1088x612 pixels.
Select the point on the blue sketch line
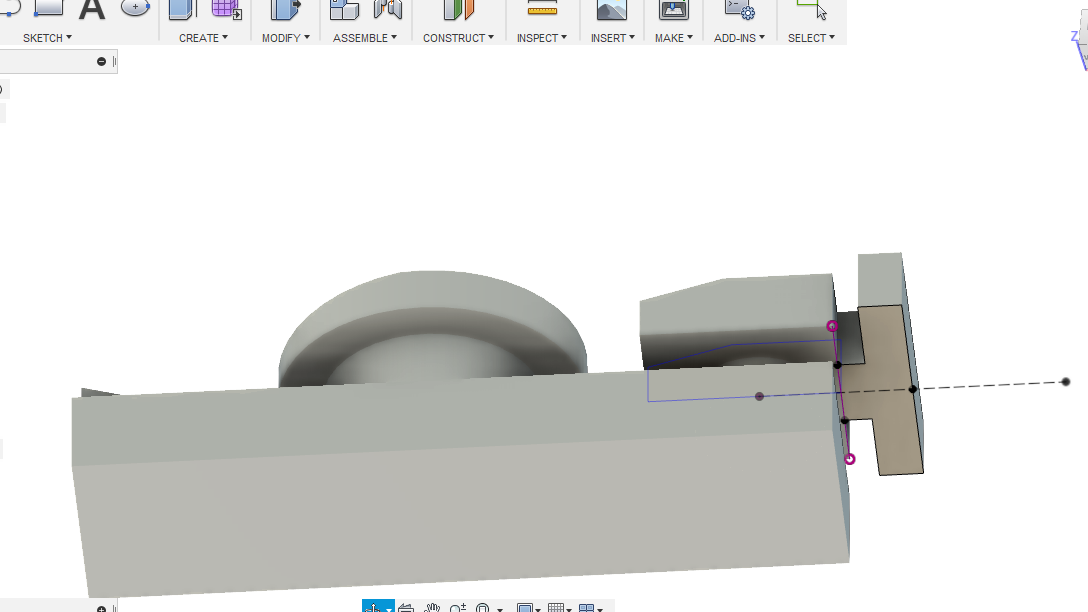point(759,396)
